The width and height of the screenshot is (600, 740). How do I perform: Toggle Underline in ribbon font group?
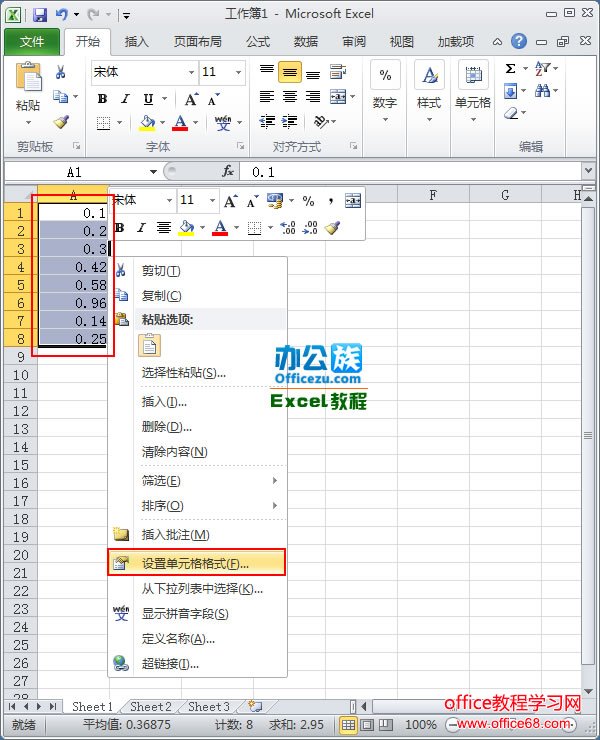click(148, 99)
